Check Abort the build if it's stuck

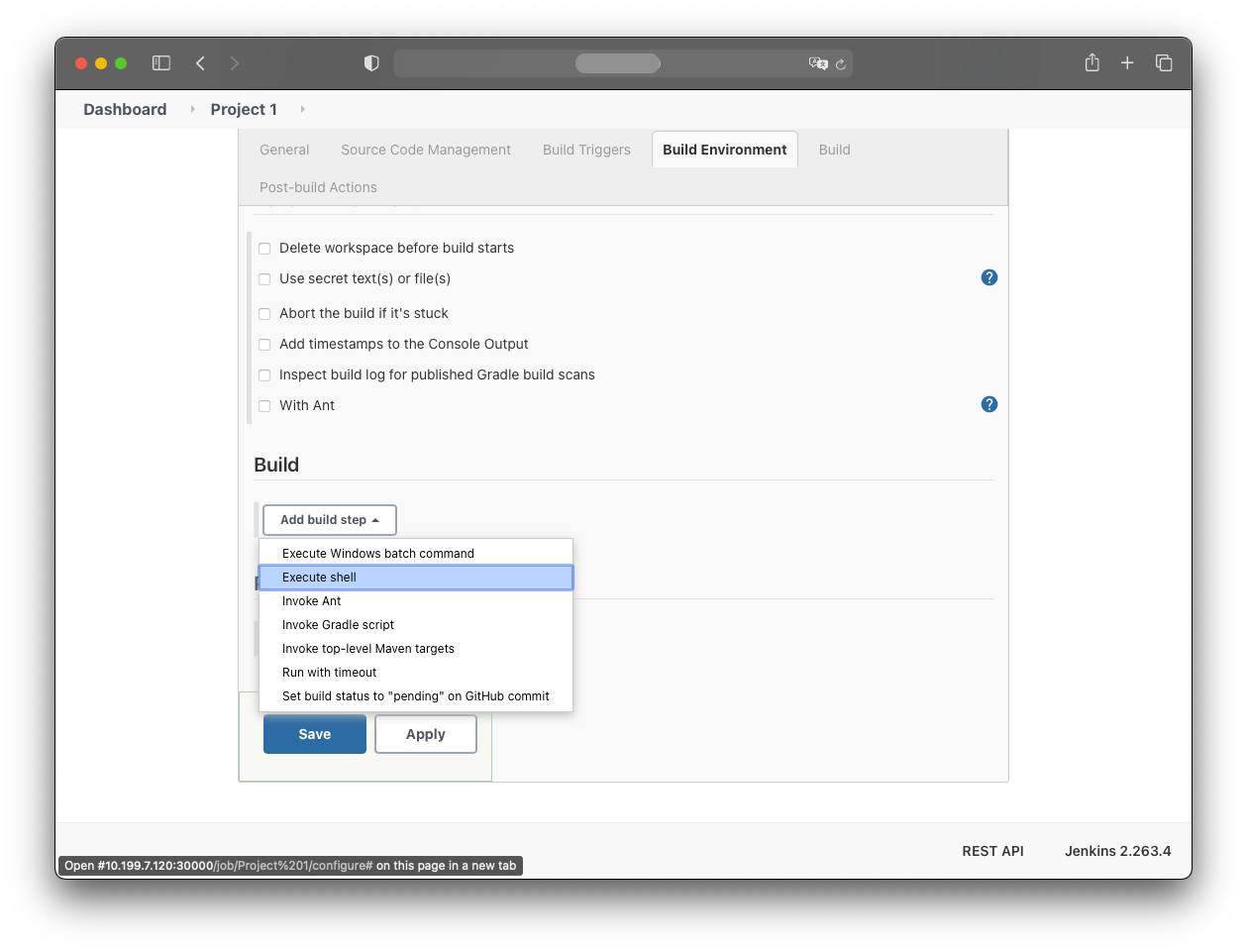pyautogui.click(x=264, y=314)
